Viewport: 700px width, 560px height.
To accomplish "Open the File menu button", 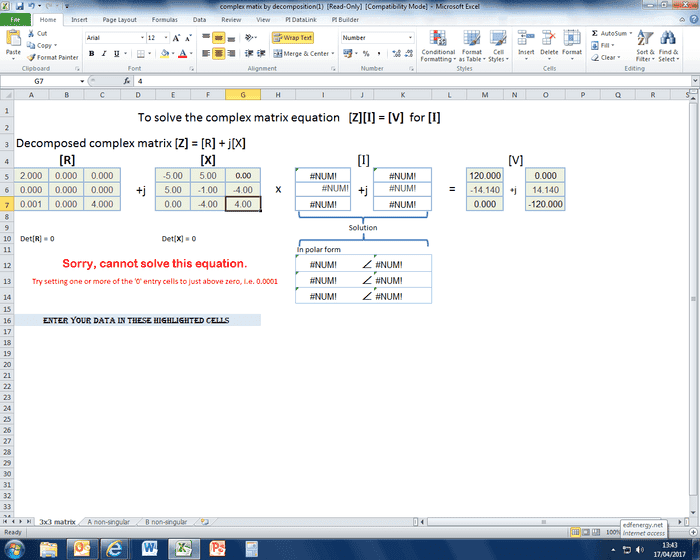I will click(x=16, y=19).
